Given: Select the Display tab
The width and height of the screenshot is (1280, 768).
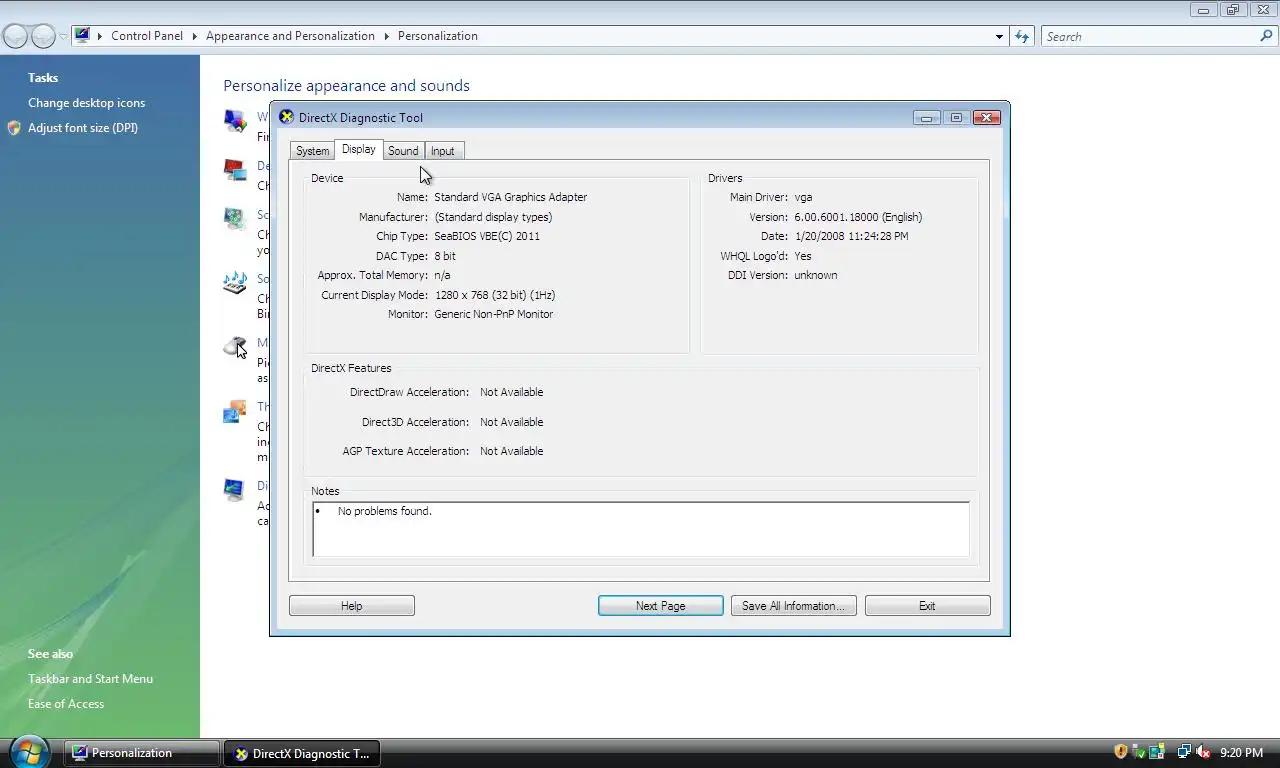Looking at the screenshot, I should (x=359, y=149).
